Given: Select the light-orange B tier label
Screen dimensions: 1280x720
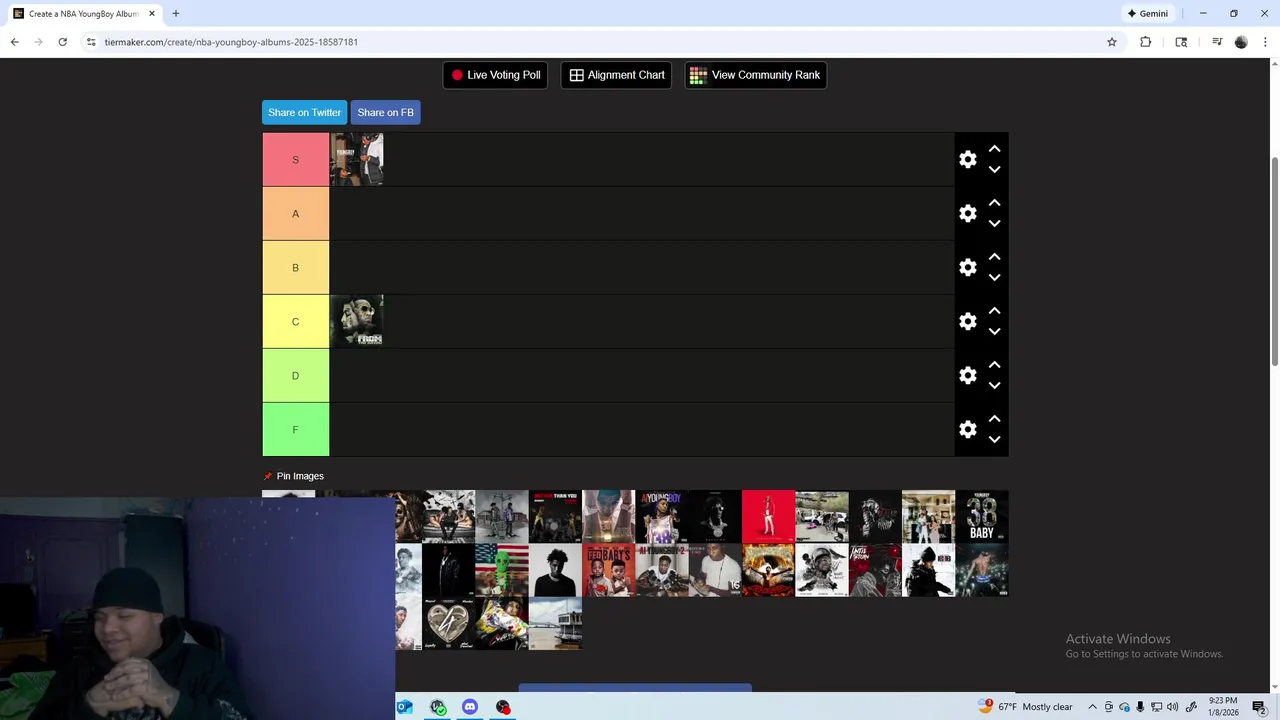Looking at the screenshot, I should pyautogui.click(x=295, y=268).
